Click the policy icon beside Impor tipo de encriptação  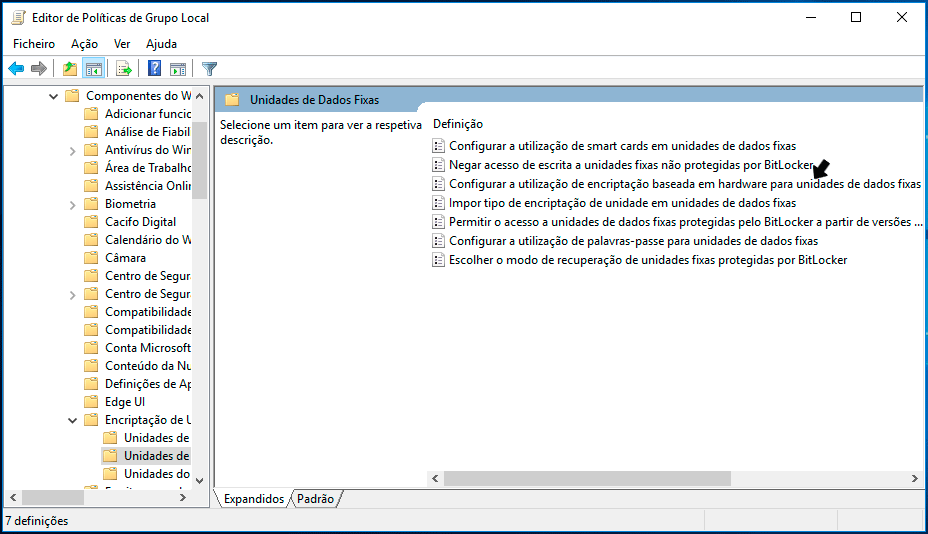point(438,202)
